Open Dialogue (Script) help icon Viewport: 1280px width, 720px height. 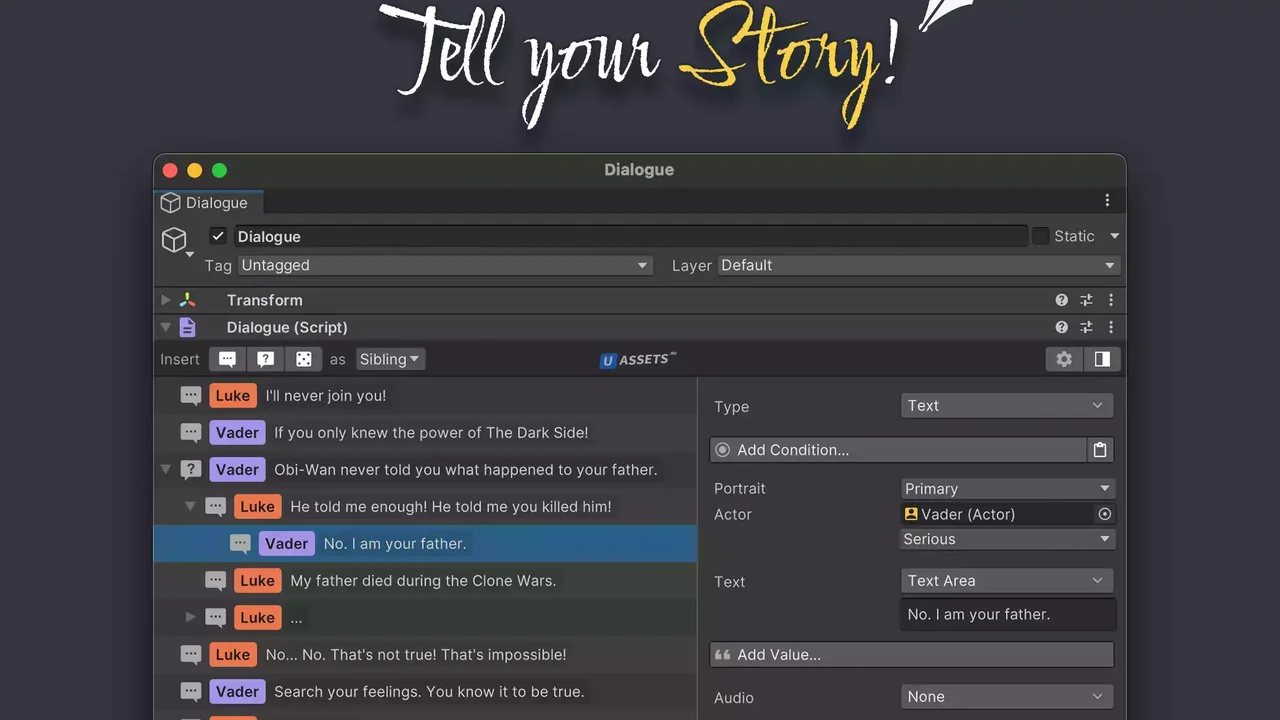tap(1062, 327)
